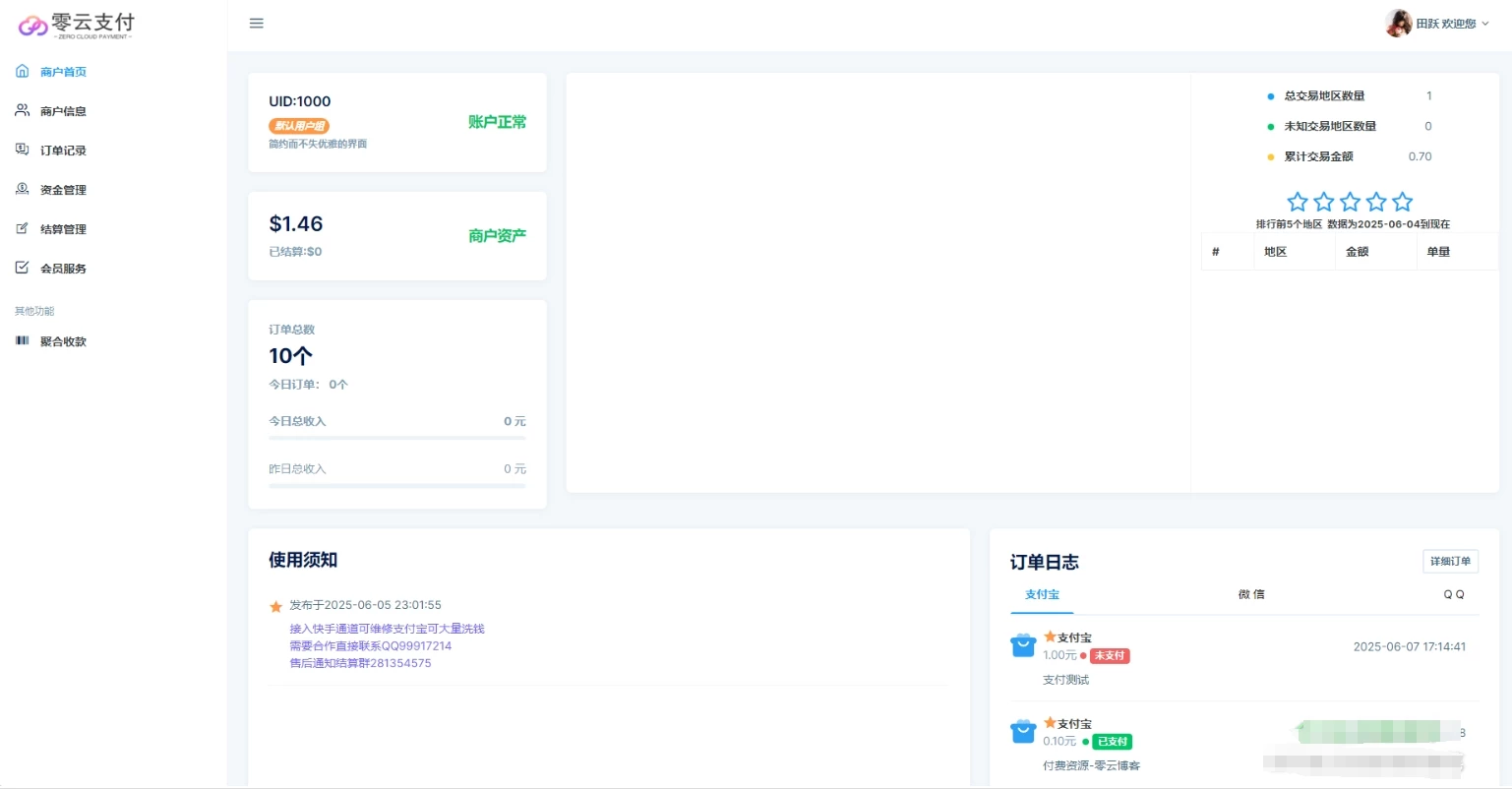Click the 今日总收入 progress bar
This screenshot has width=1512, height=789.
coord(397,437)
